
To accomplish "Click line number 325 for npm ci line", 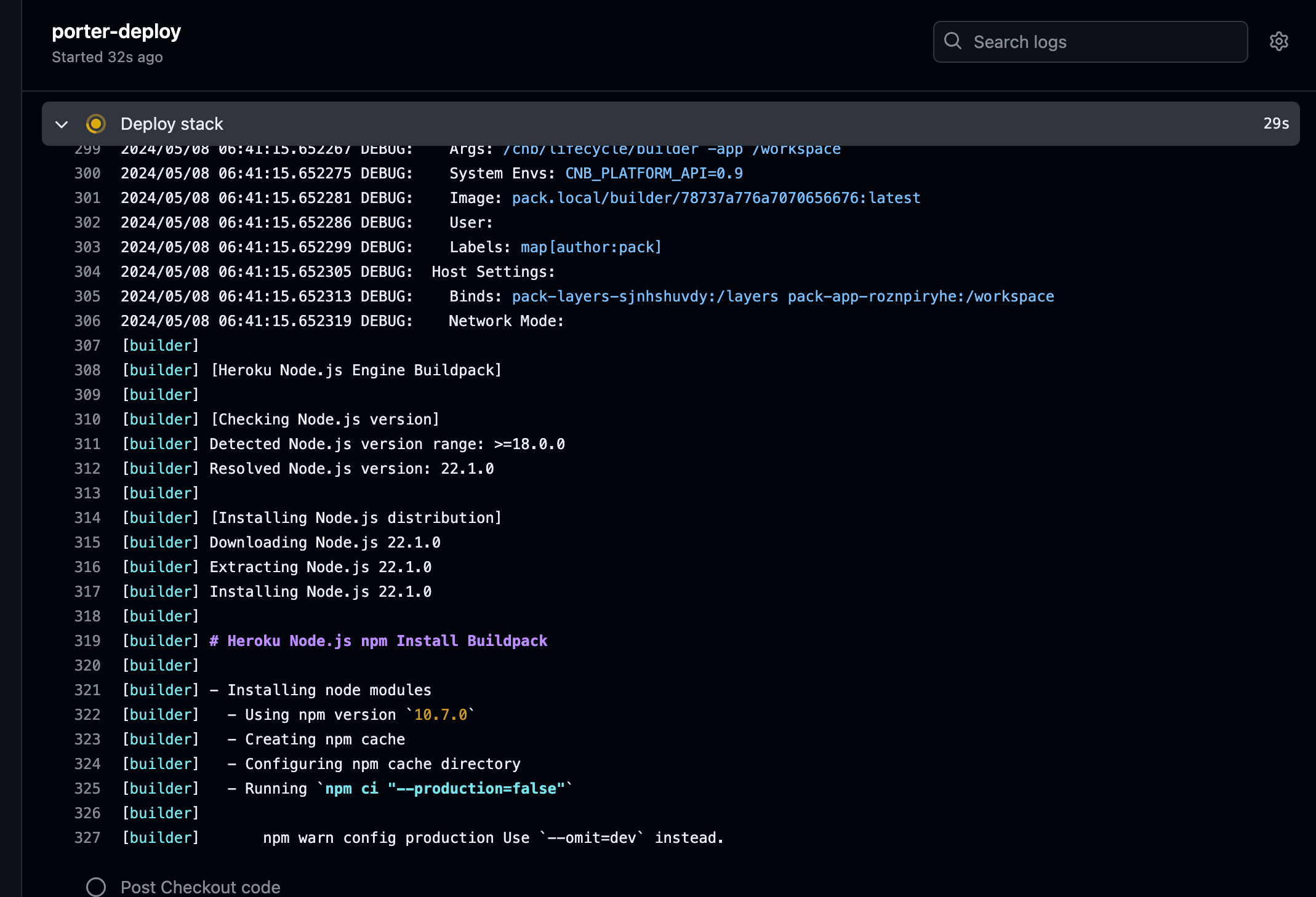I will (x=87, y=789).
